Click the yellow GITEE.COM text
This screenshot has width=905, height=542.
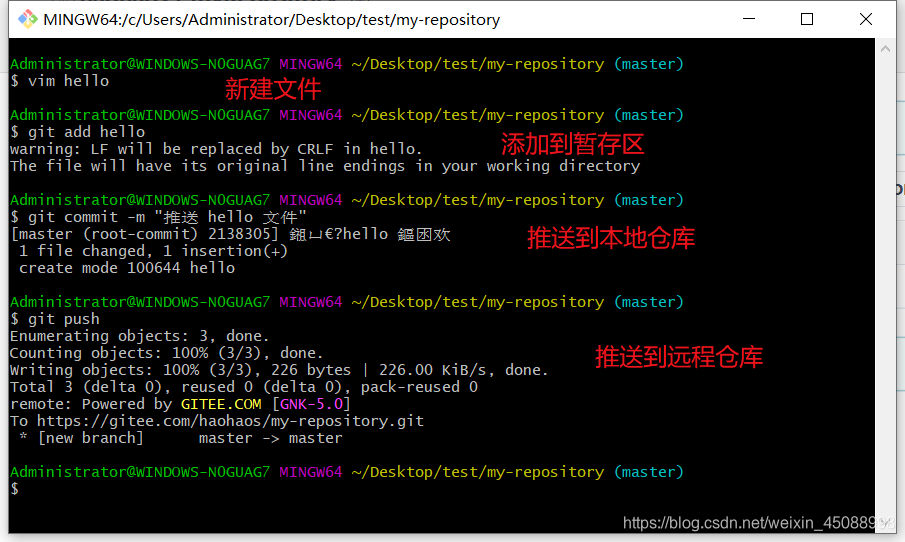click(x=221, y=404)
